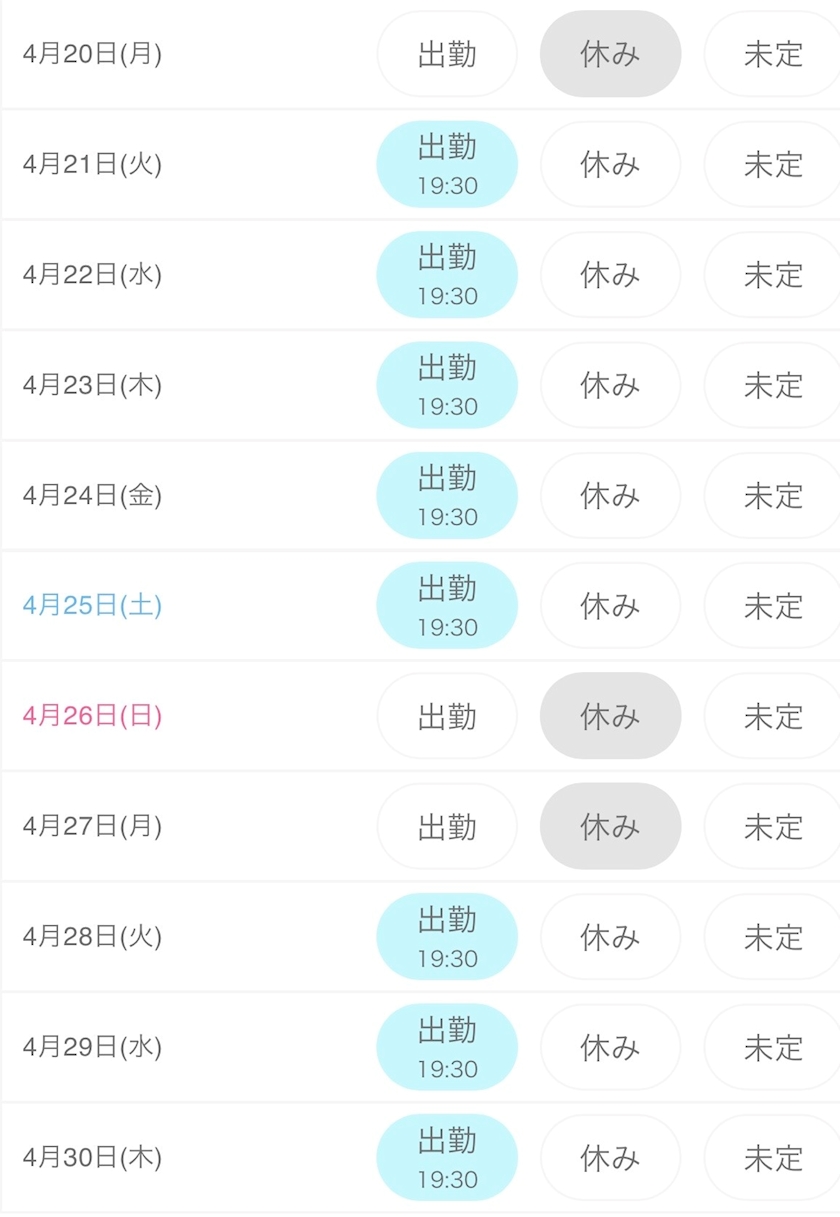The width and height of the screenshot is (840, 1217).
Task: Tap the 出勤 19:30 button for April 22
Action: [x=447, y=275]
